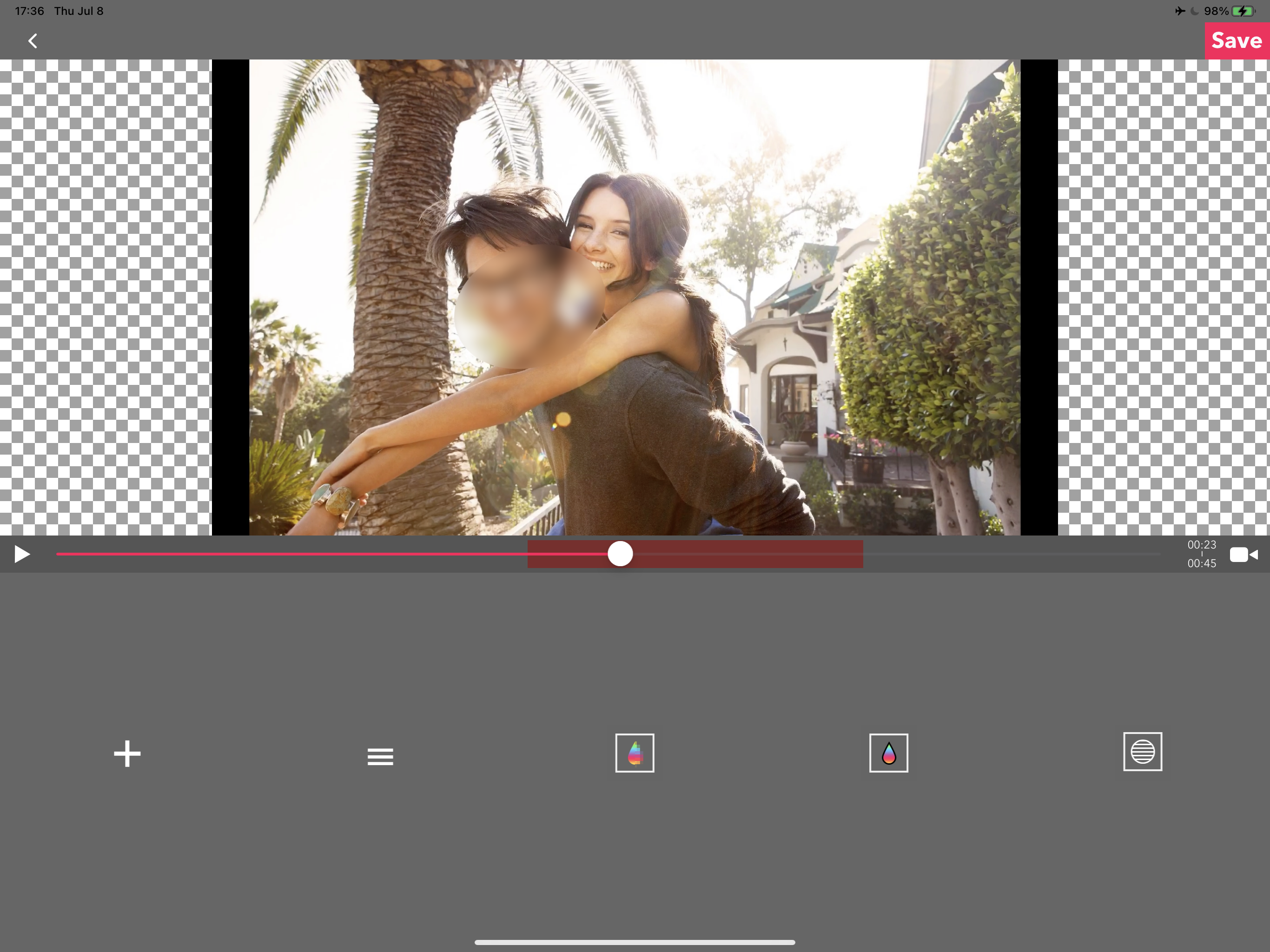The height and width of the screenshot is (952, 1270).
Task: Add a new blur area with plus icon
Action: coord(127,754)
